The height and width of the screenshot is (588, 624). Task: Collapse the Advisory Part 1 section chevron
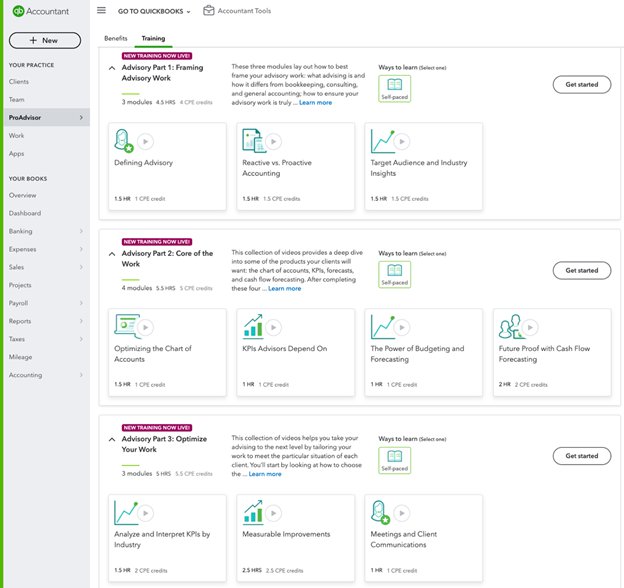click(x=110, y=69)
